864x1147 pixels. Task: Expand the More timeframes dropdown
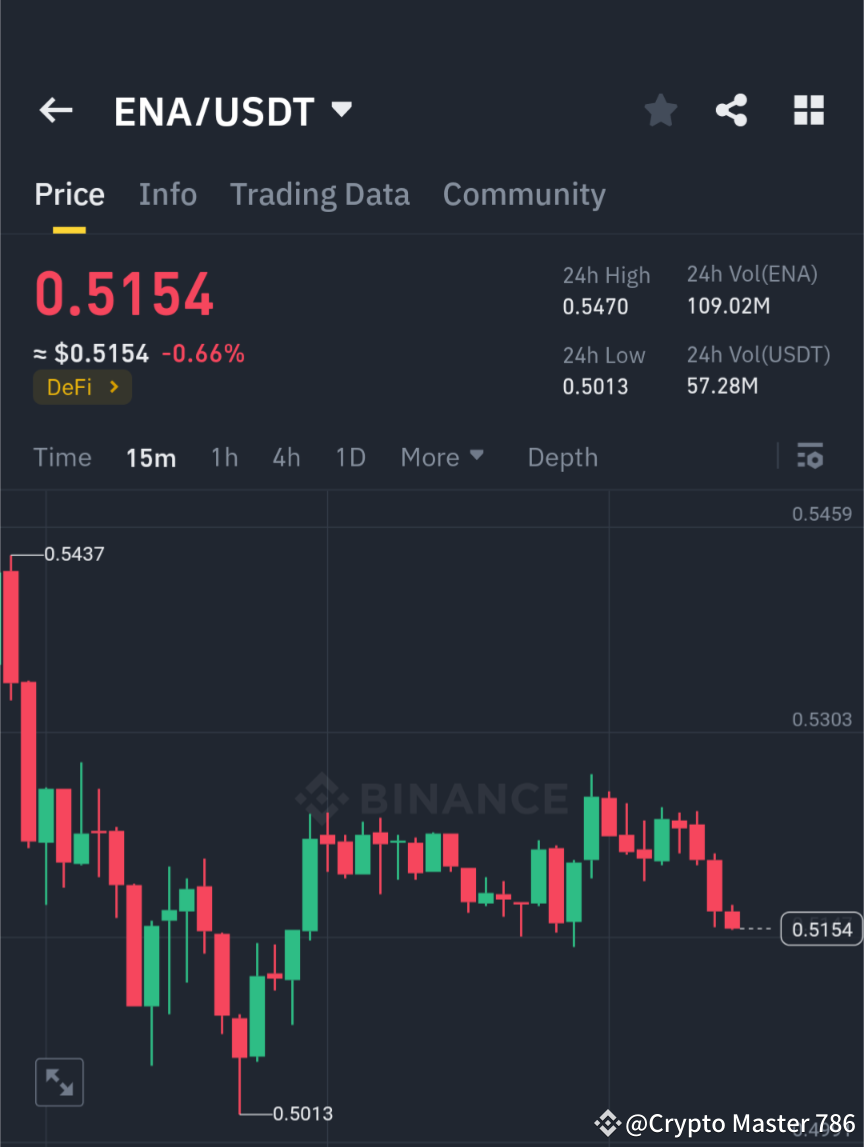(x=441, y=457)
